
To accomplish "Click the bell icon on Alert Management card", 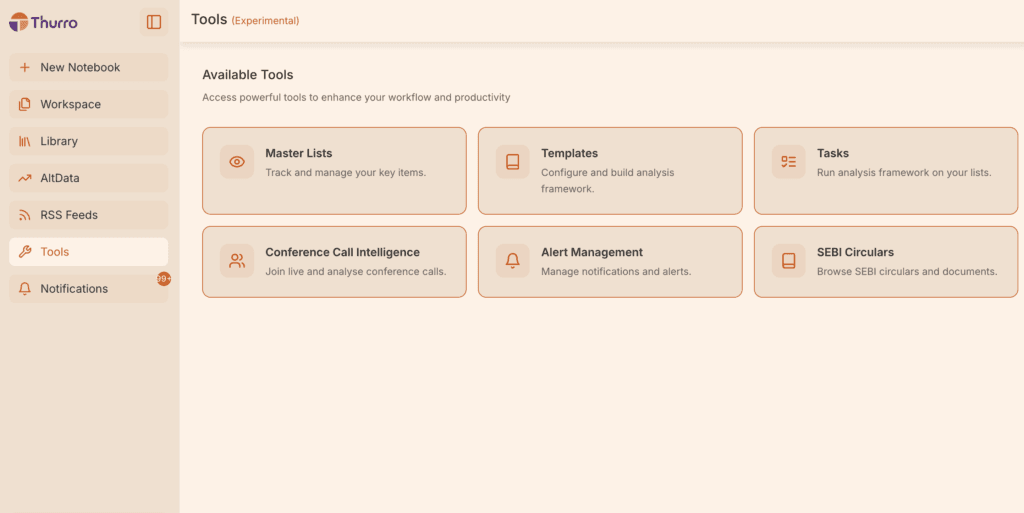I will (x=513, y=261).
